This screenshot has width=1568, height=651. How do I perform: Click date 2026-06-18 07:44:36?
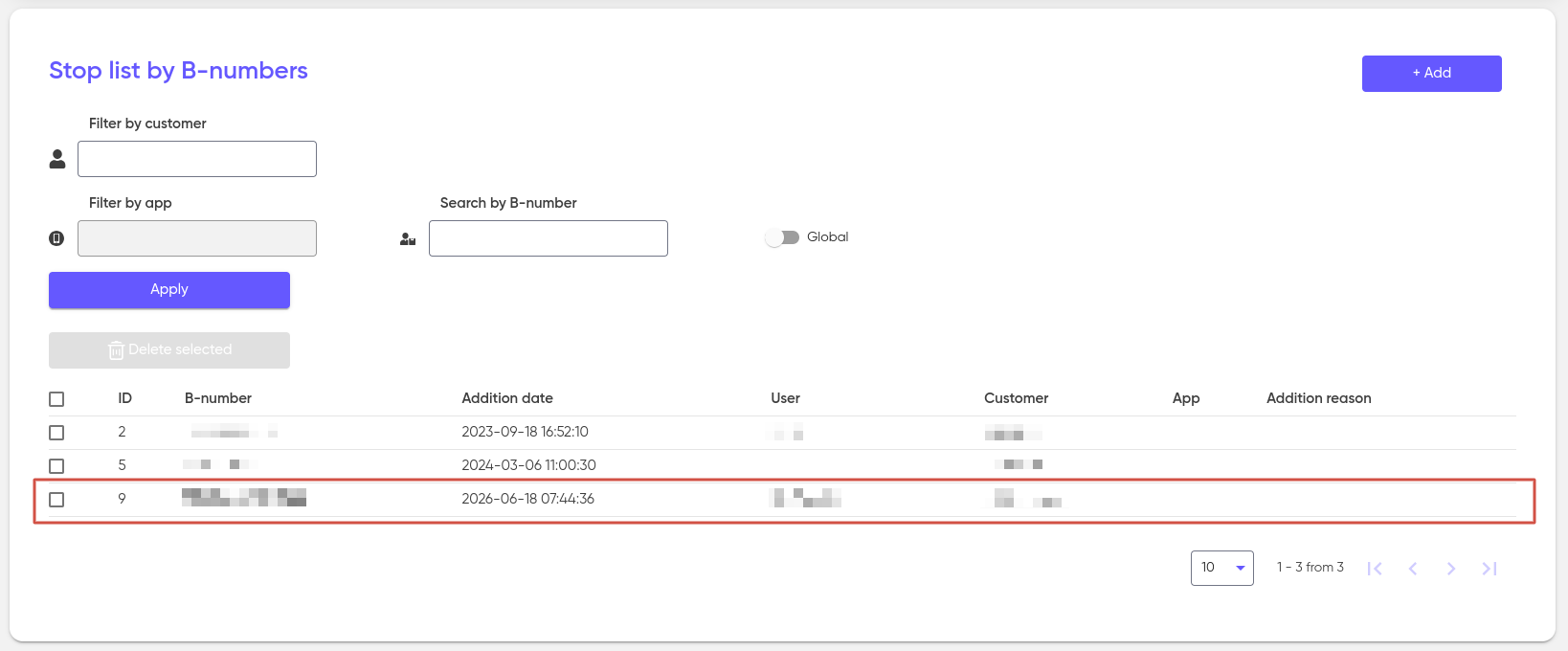(527, 499)
